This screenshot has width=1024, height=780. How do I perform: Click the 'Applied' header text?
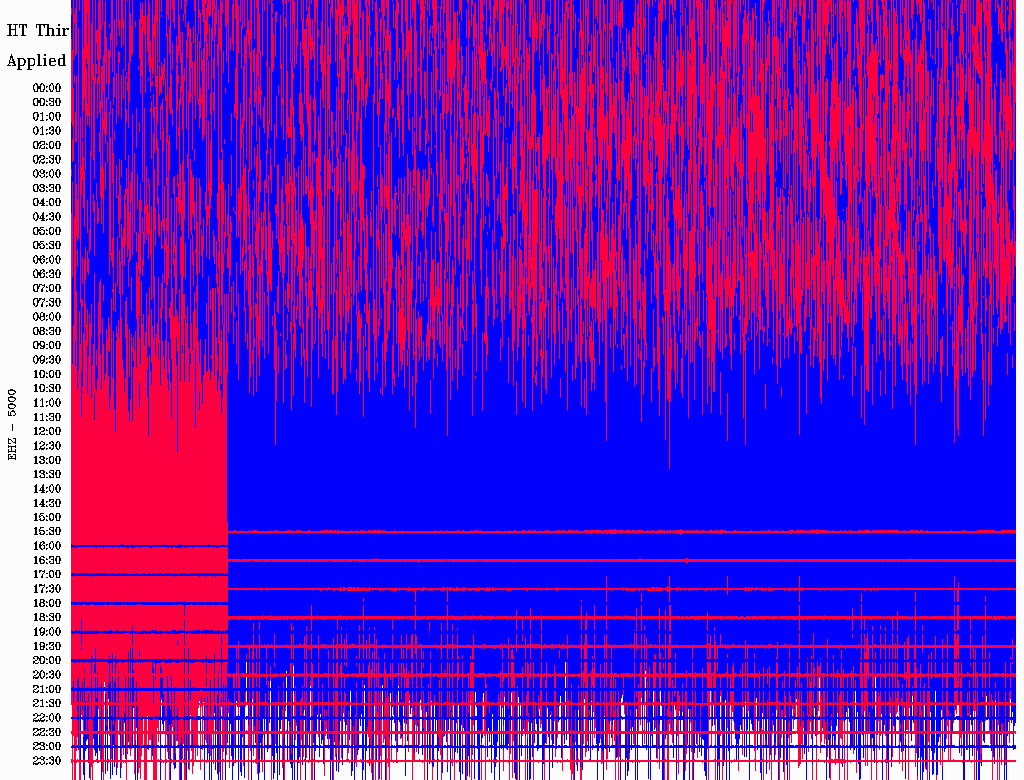[37, 61]
